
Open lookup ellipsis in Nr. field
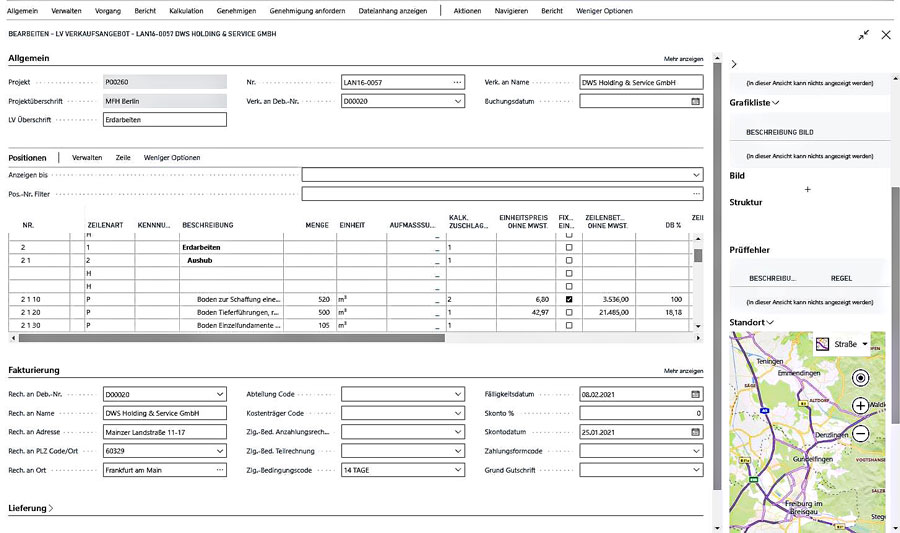(x=457, y=82)
